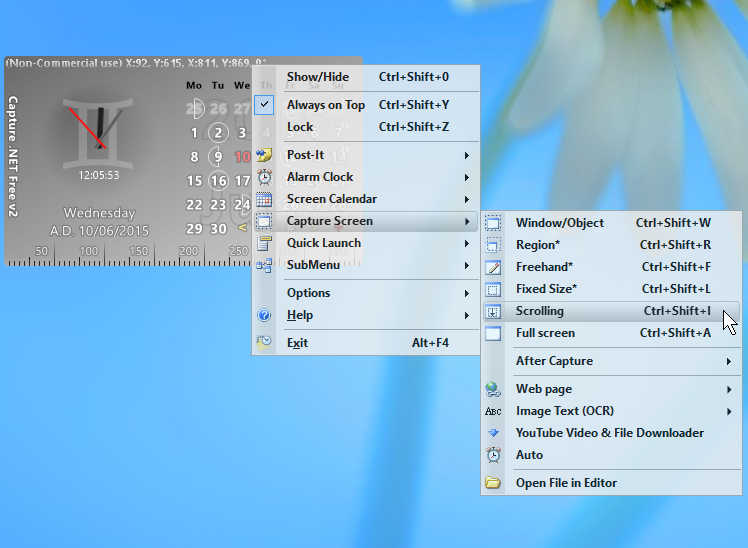Click calendar day 30 in the widget
The height and width of the screenshot is (548, 748).
[x=218, y=229]
